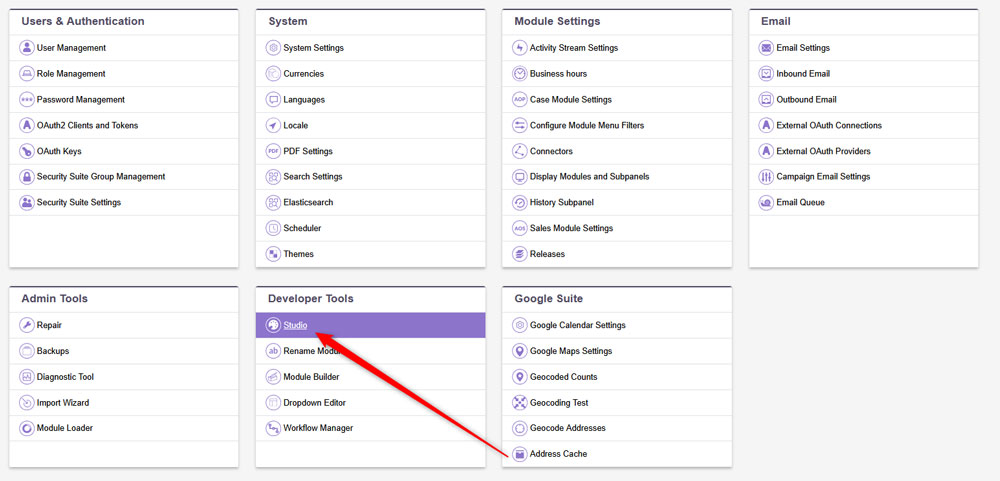
Task: Click the Email Settings envelope icon
Action: [x=766, y=48]
